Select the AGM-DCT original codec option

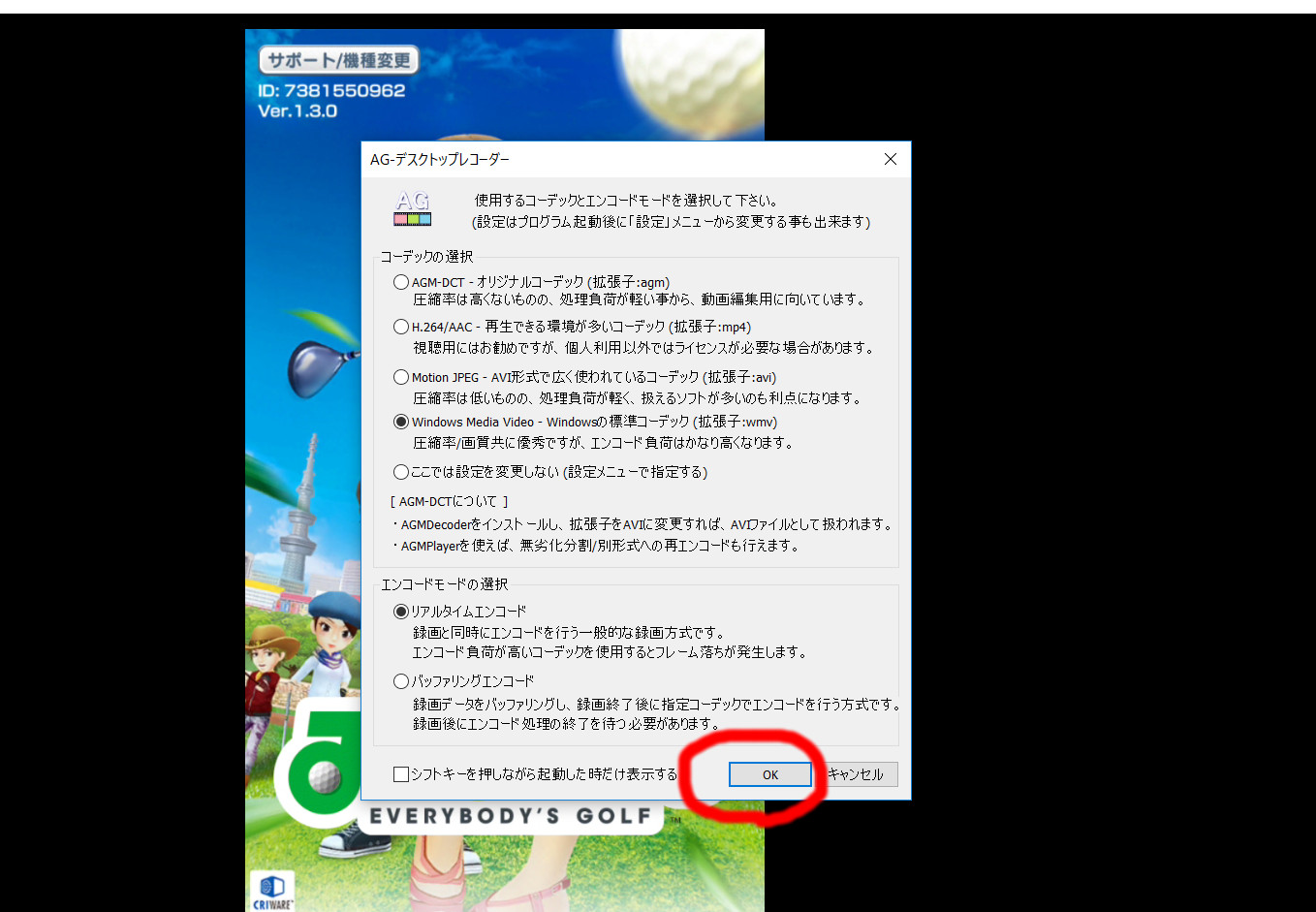click(x=401, y=282)
